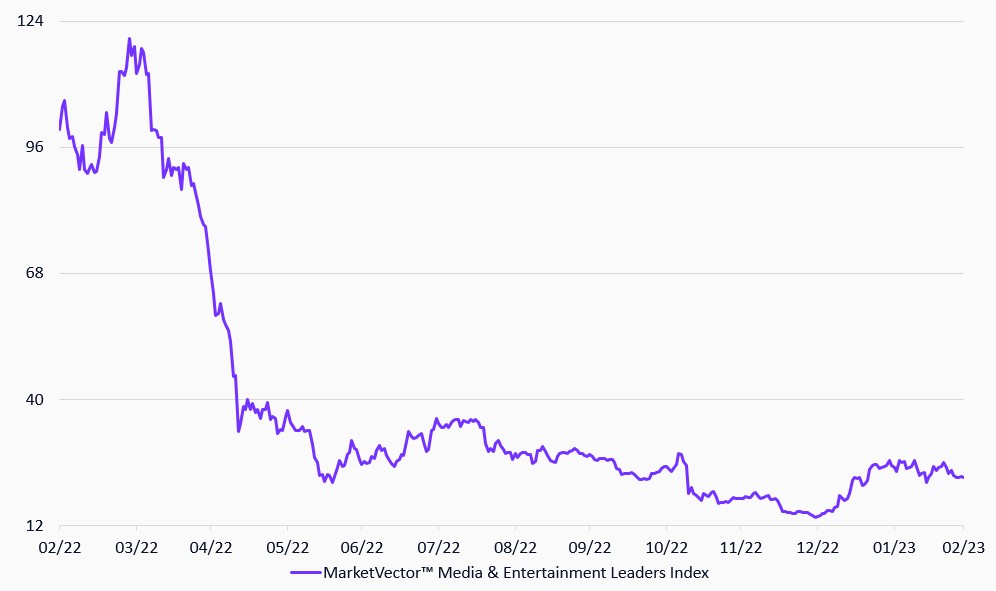Click the 06/22 x-axis label
The width and height of the screenshot is (996, 591).
point(362,547)
